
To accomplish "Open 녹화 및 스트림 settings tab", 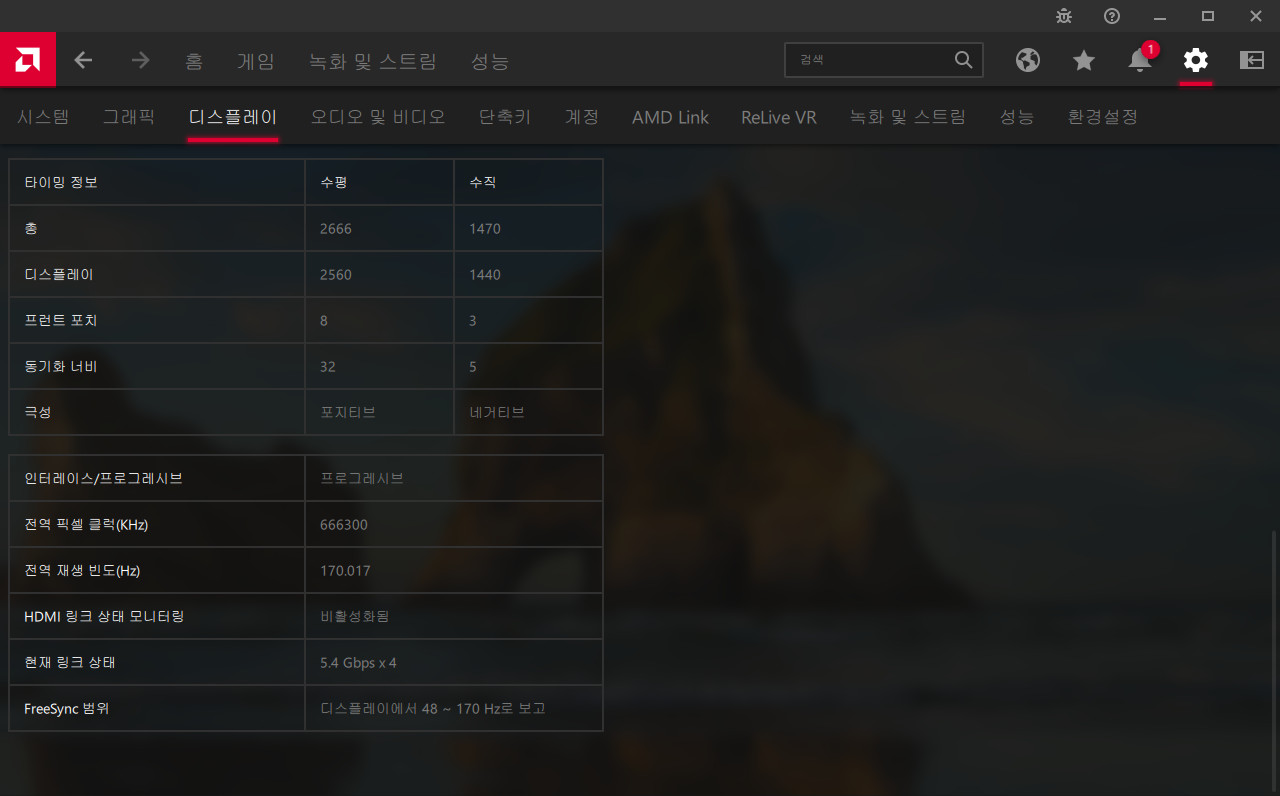I will (x=908, y=117).
